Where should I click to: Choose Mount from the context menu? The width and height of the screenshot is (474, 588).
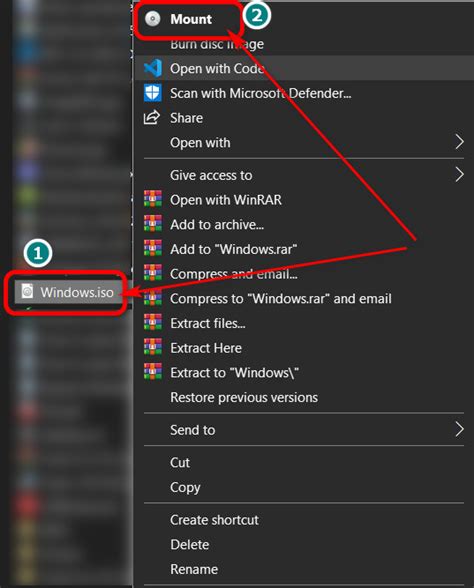click(191, 19)
